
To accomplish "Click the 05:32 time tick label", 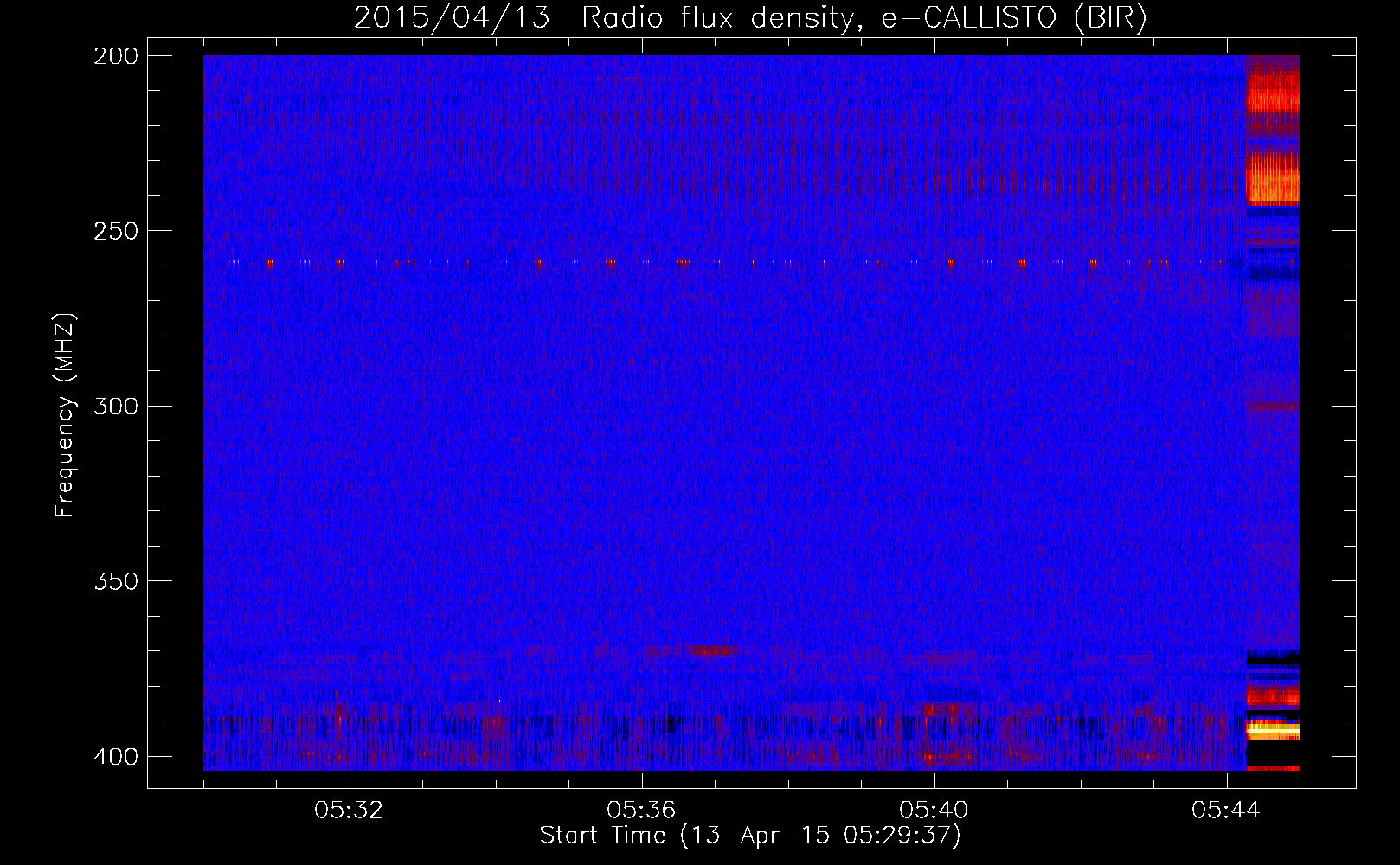I will (x=349, y=811).
